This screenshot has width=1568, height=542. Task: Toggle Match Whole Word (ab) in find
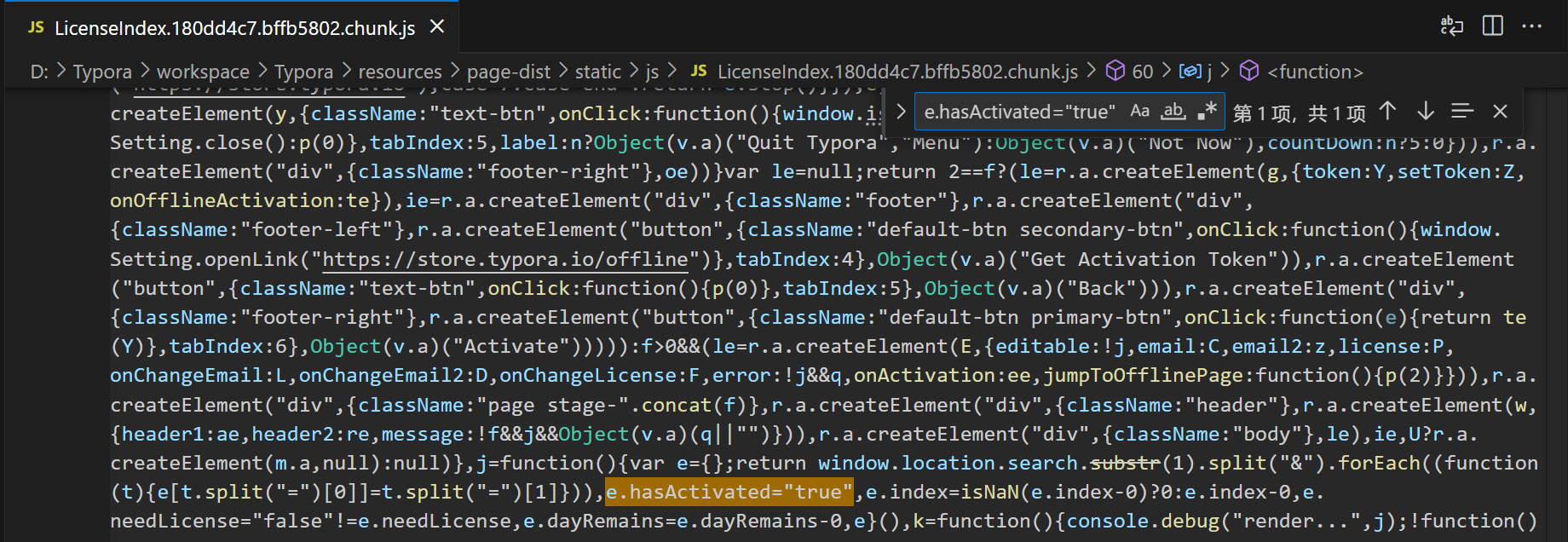click(1173, 111)
